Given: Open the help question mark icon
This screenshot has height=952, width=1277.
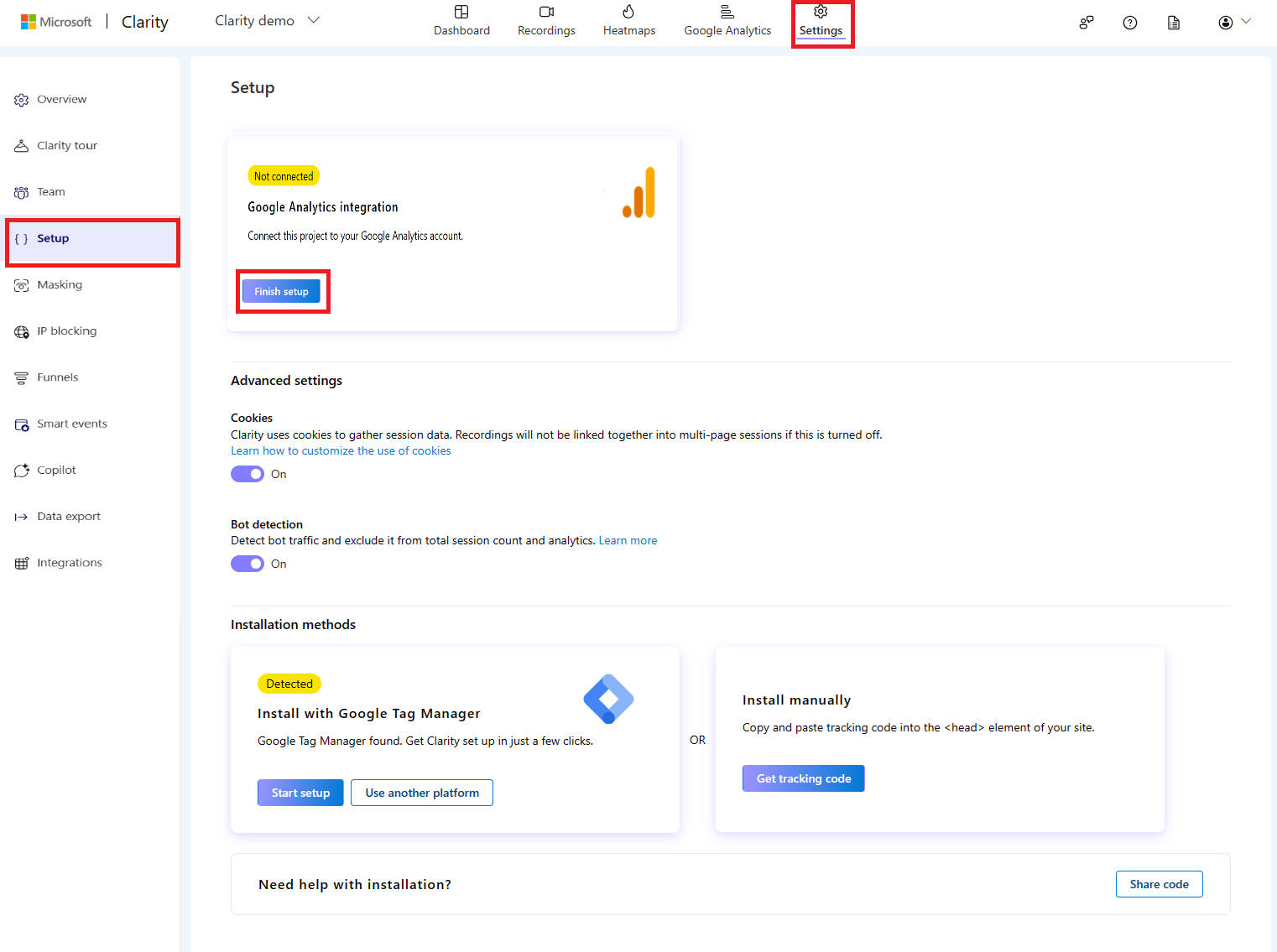Looking at the screenshot, I should [x=1130, y=23].
